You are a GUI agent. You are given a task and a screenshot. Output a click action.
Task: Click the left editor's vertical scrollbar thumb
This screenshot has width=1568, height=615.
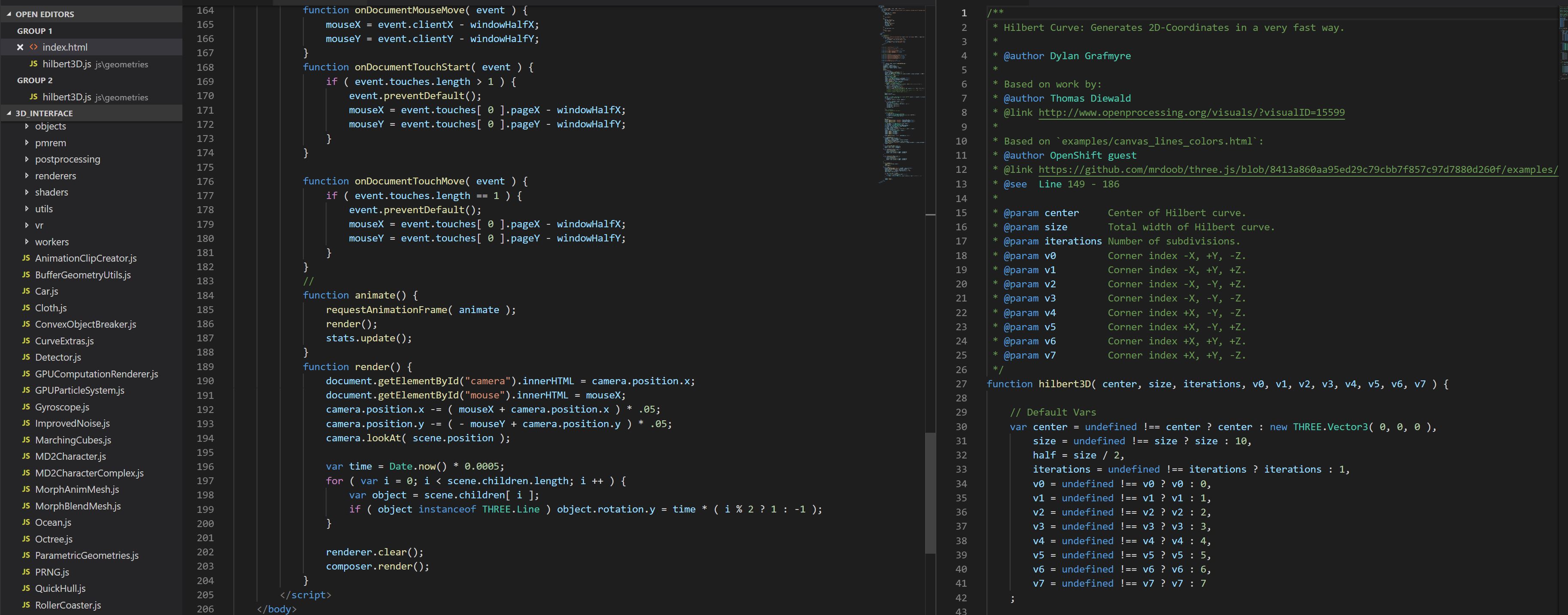pos(930,493)
